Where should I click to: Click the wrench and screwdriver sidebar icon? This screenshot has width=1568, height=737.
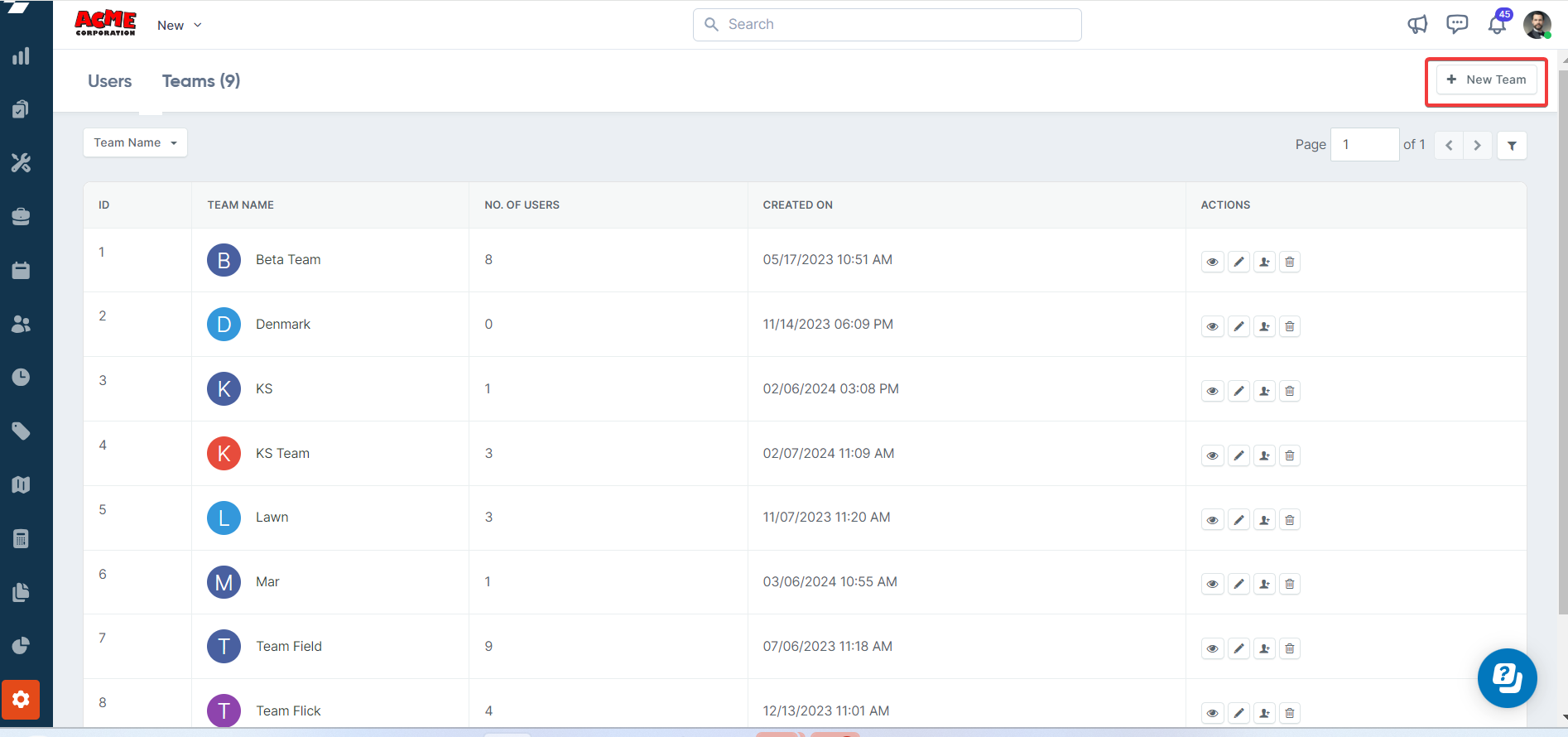[x=21, y=163]
